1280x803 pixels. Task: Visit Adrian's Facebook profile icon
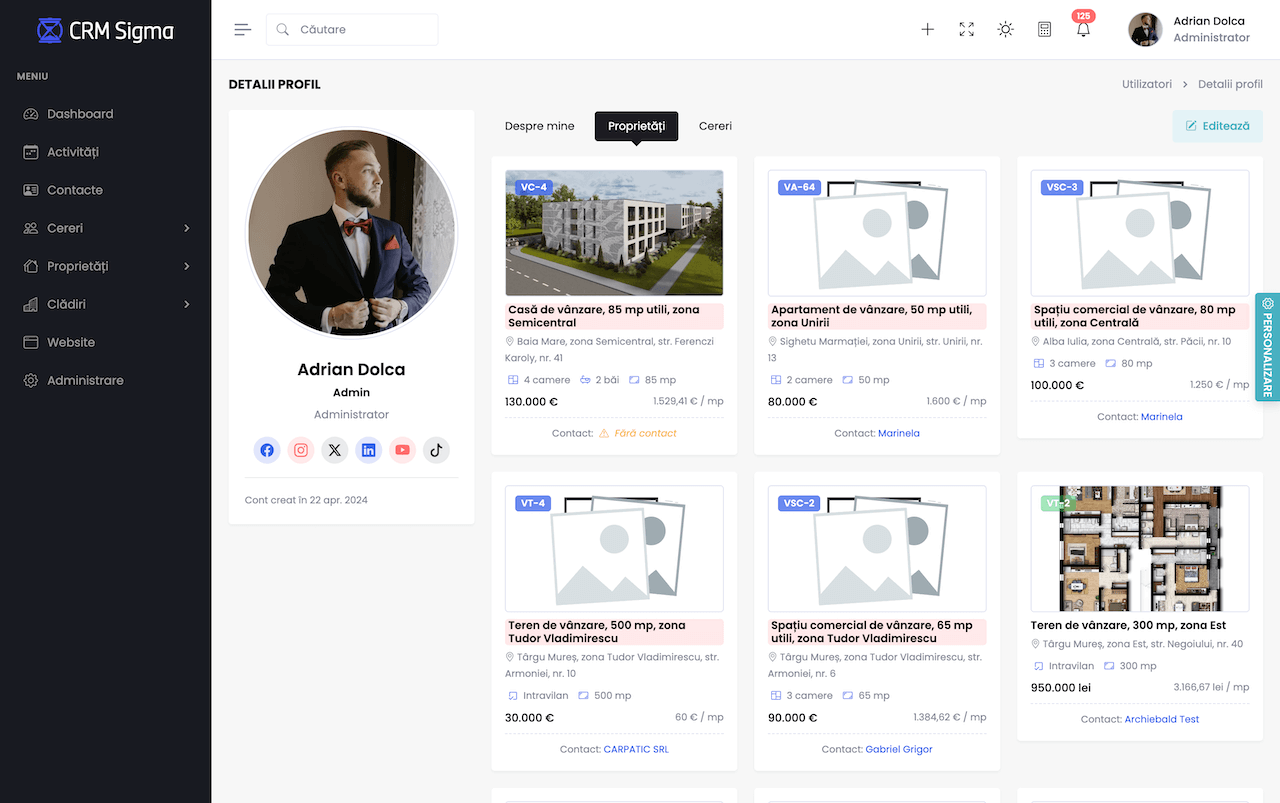(266, 450)
